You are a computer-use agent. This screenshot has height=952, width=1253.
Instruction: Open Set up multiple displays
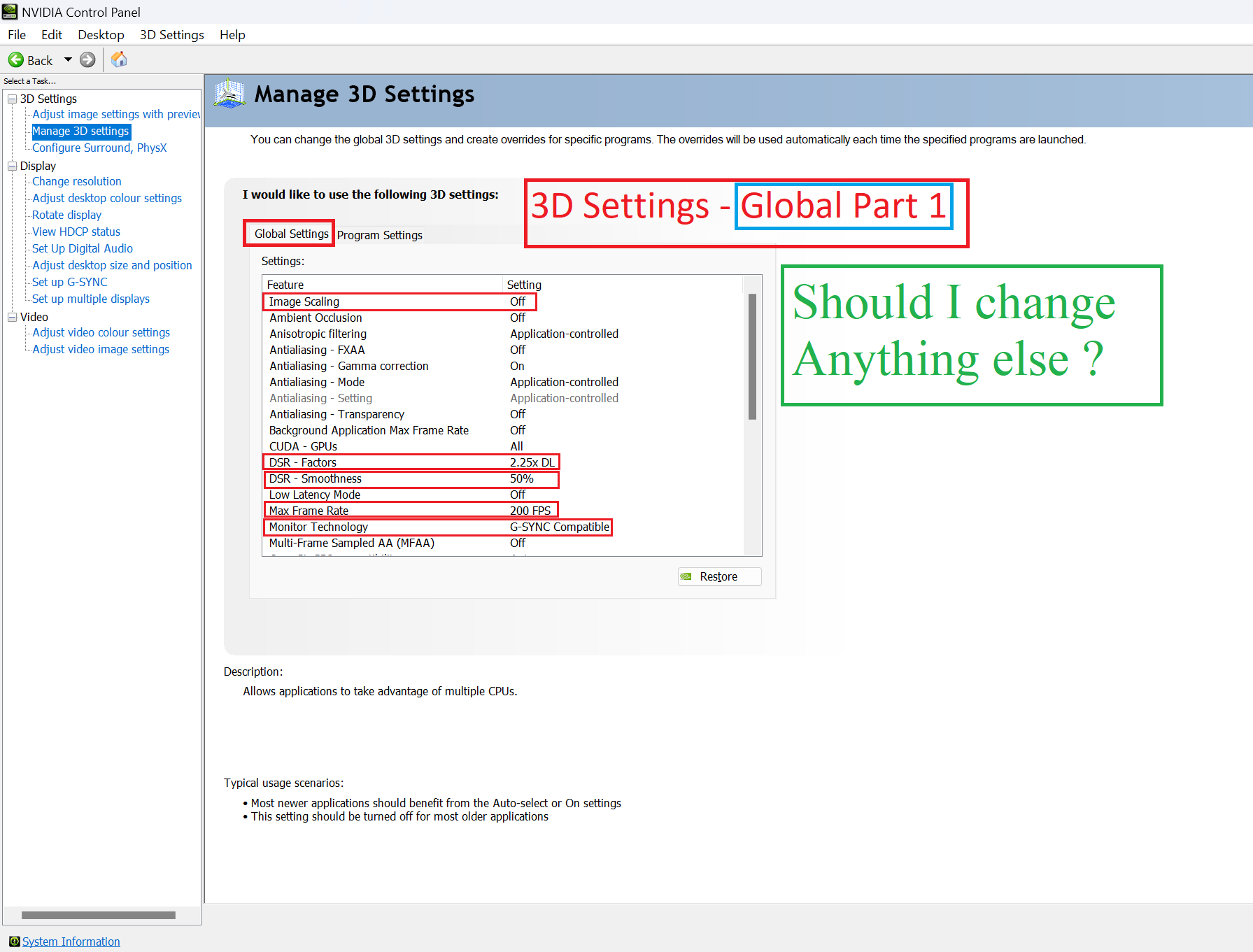coord(91,299)
